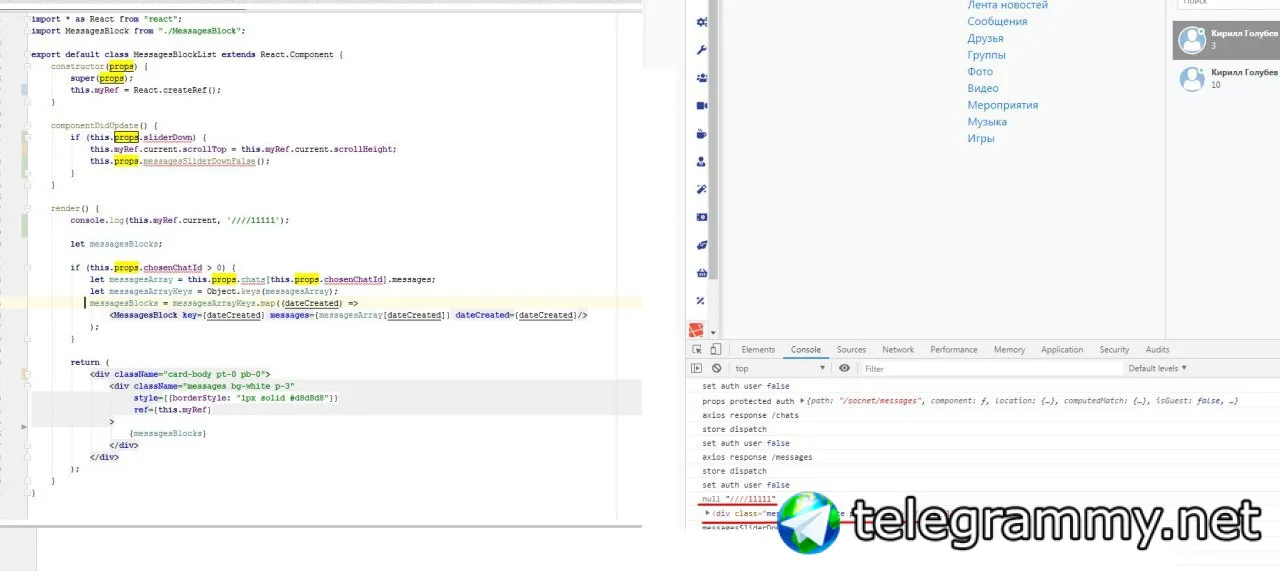Viewport: 1280px width, 583px height.
Task: Go to the Фото link
Action: [980, 71]
